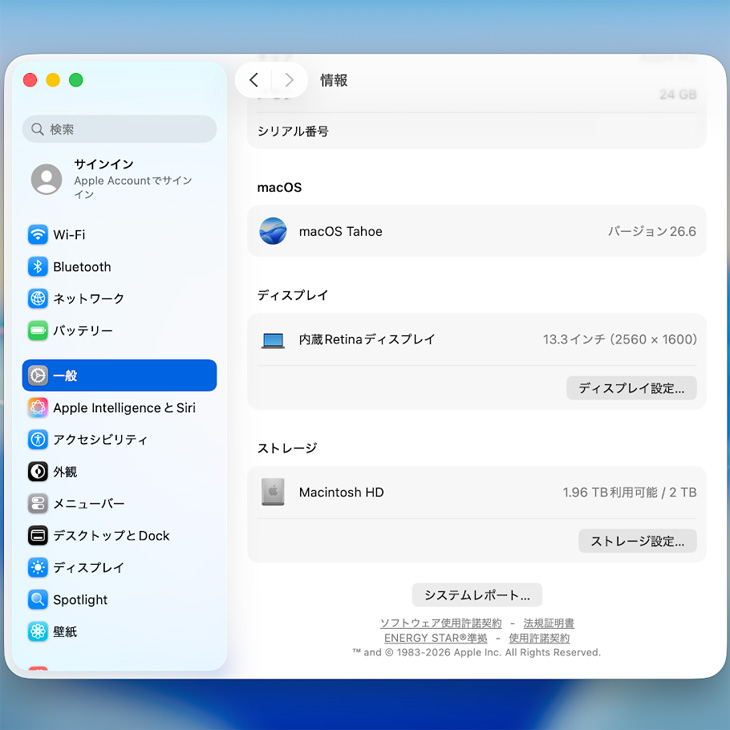This screenshot has width=730, height=730.
Task: Select the ネットワーク globe icon
Action: pyautogui.click(x=38, y=298)
